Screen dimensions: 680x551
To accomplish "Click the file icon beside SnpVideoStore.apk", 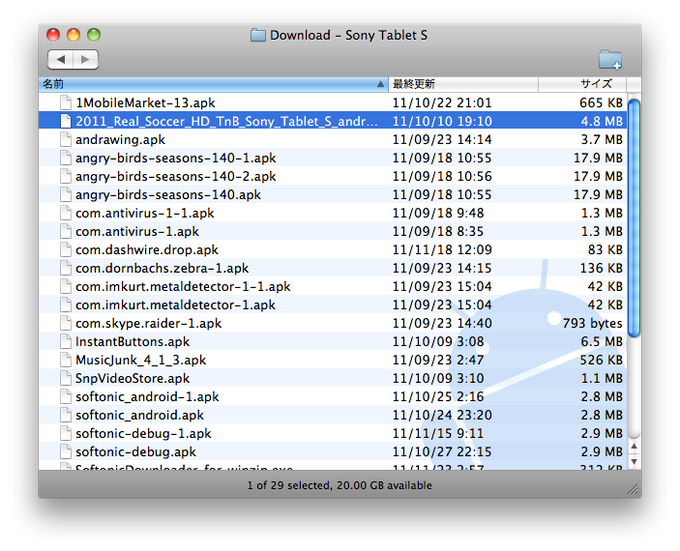I will (x=66, y=378).
